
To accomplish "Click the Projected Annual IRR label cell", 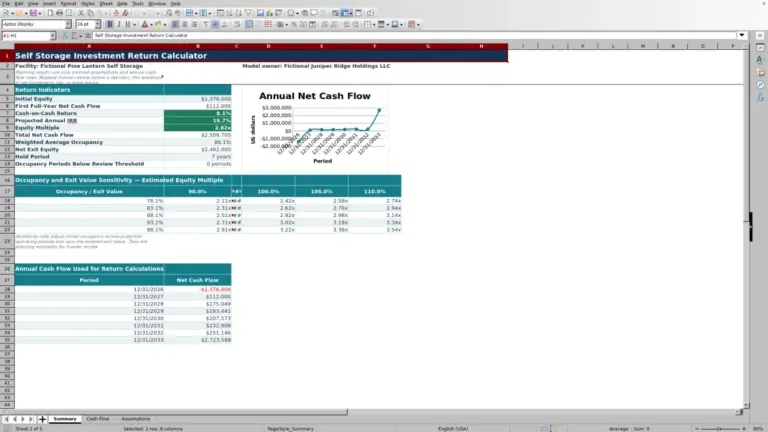I will click(89, 120).
